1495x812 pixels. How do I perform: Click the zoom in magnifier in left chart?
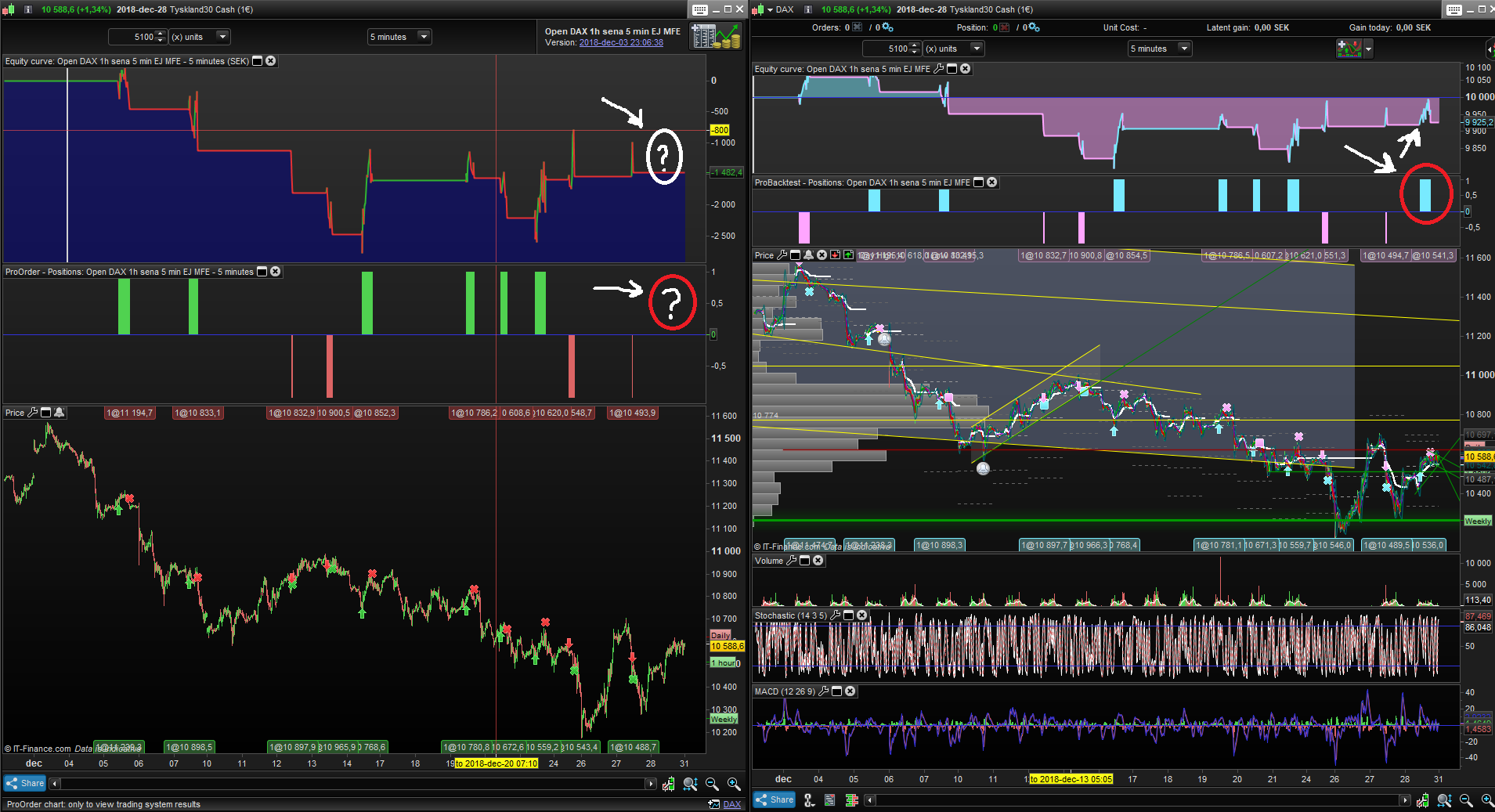pyautogui.click(x=734, y=784)
